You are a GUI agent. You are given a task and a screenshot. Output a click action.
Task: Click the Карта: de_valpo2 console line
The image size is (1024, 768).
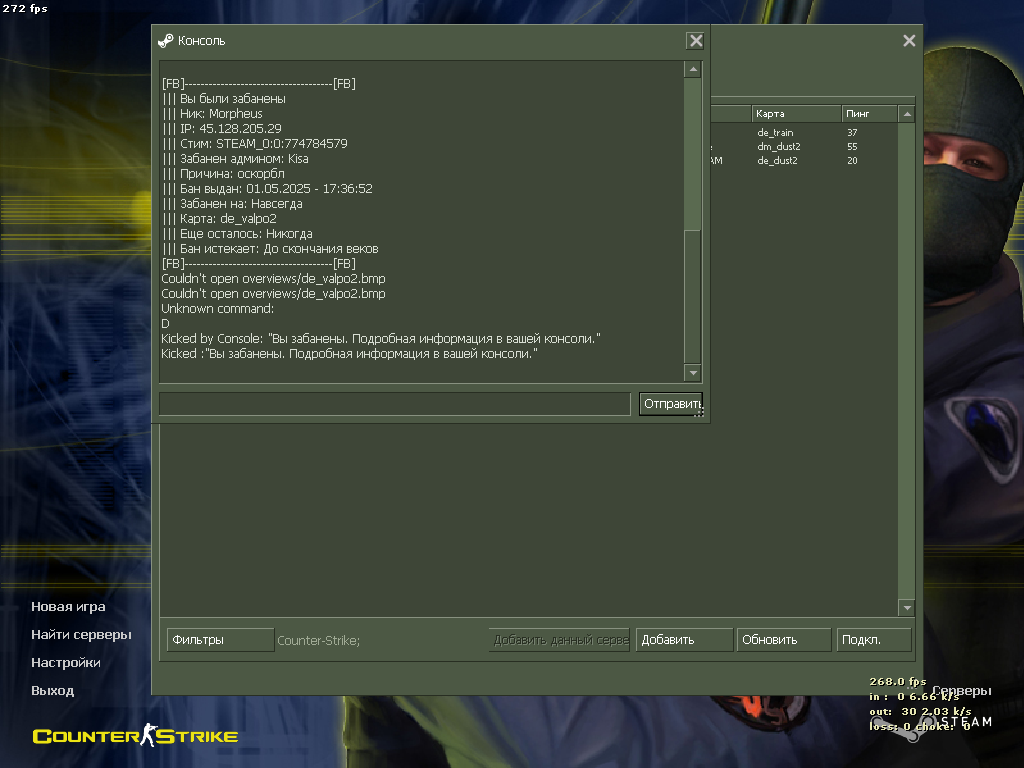[219, 219]
